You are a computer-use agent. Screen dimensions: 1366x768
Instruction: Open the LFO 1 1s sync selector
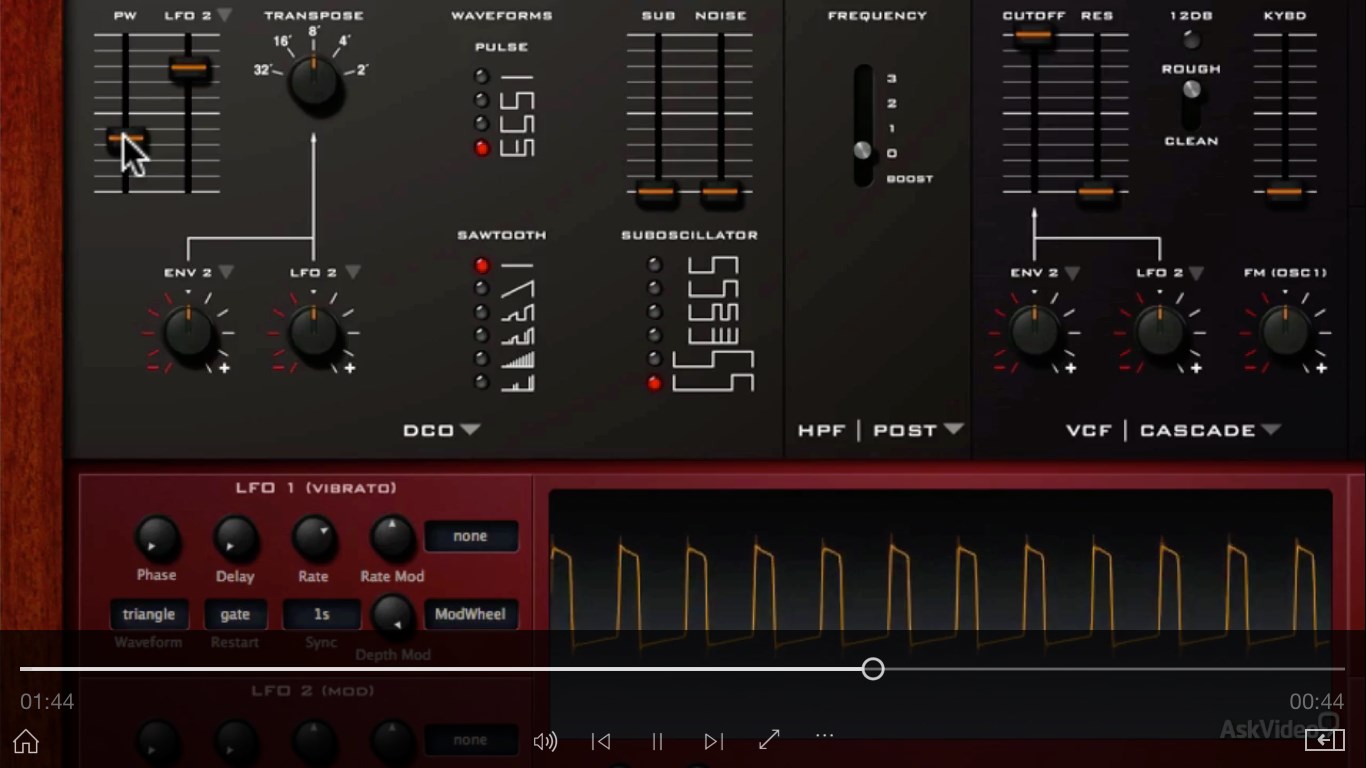(321, 614)
